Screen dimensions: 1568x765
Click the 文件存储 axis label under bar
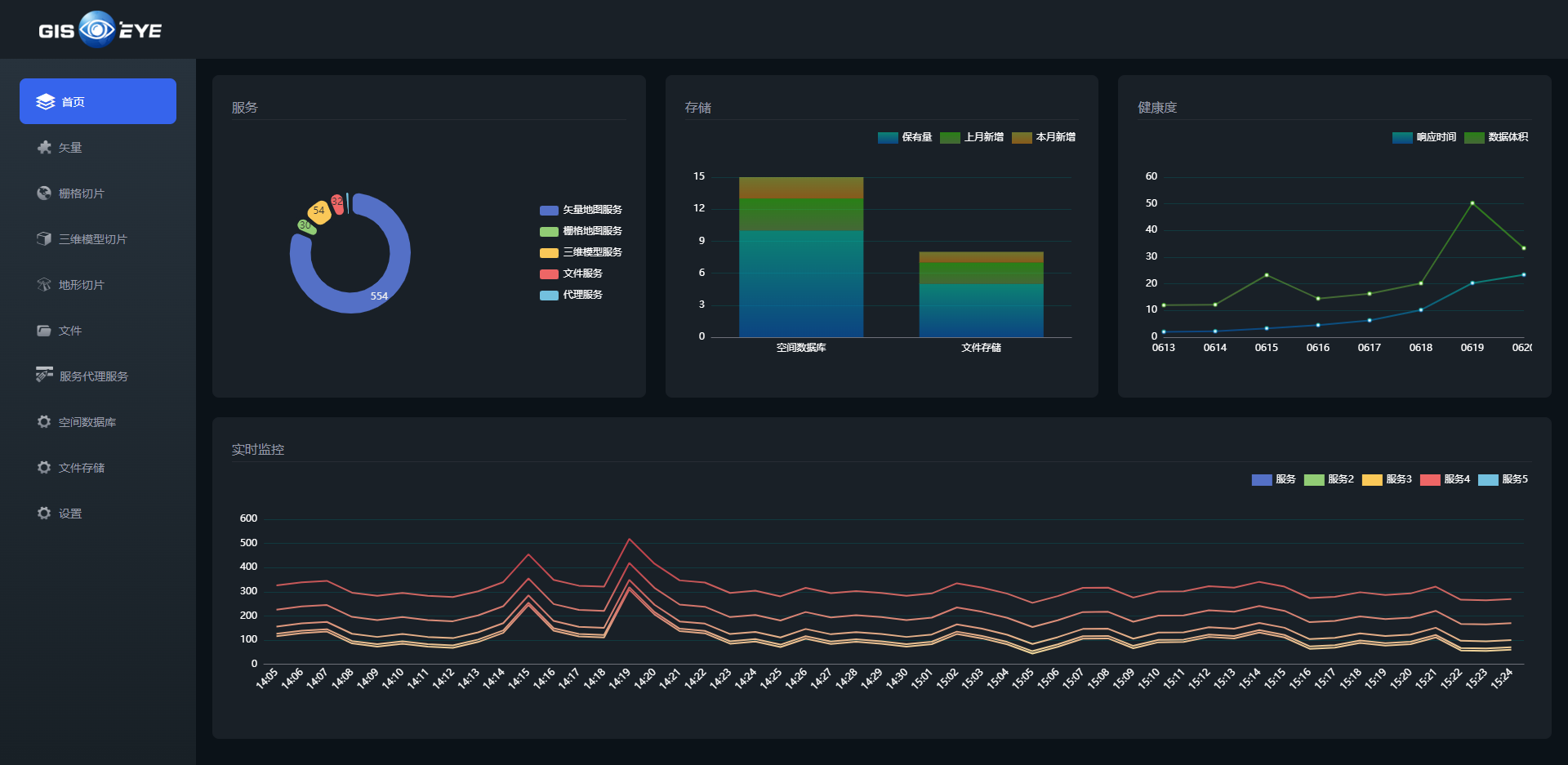tap(981, 348)
